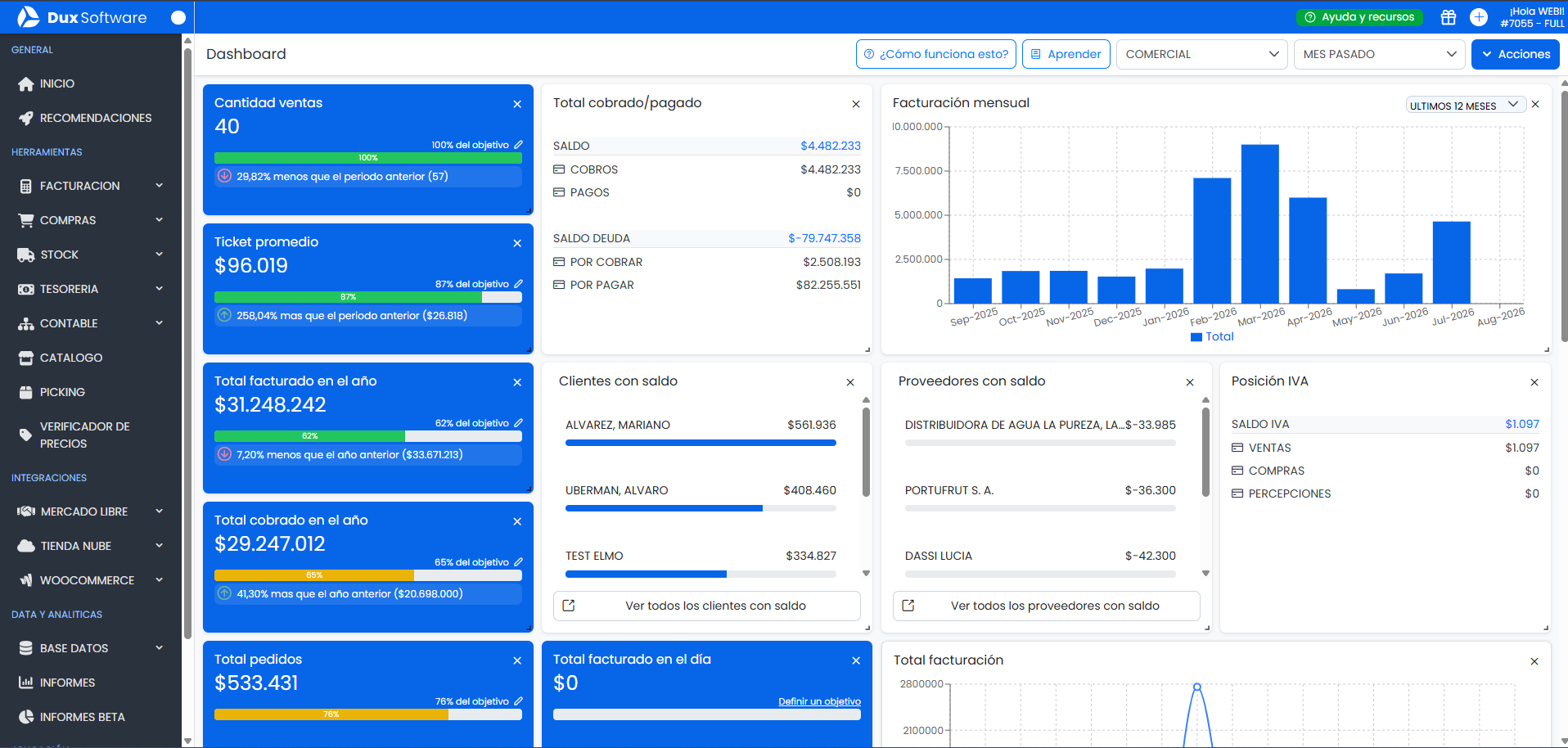The width and height of the screenshot is (1568, 748).
Task: Open the Acciones dropdown button
Action: click(x=1516, y=54)
